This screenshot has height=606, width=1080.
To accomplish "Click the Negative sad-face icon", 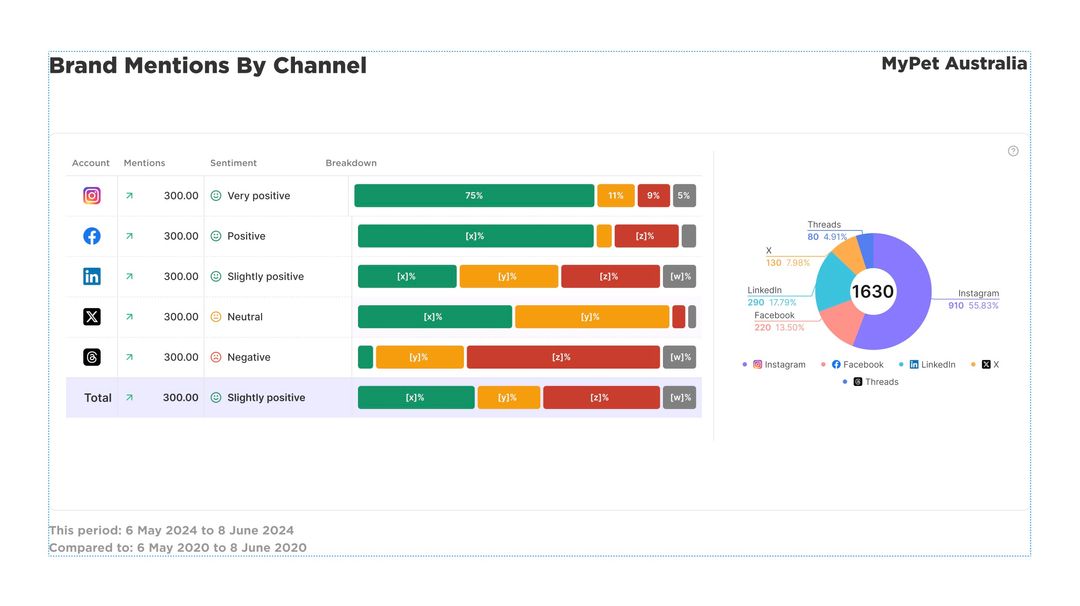I will 215,356.
